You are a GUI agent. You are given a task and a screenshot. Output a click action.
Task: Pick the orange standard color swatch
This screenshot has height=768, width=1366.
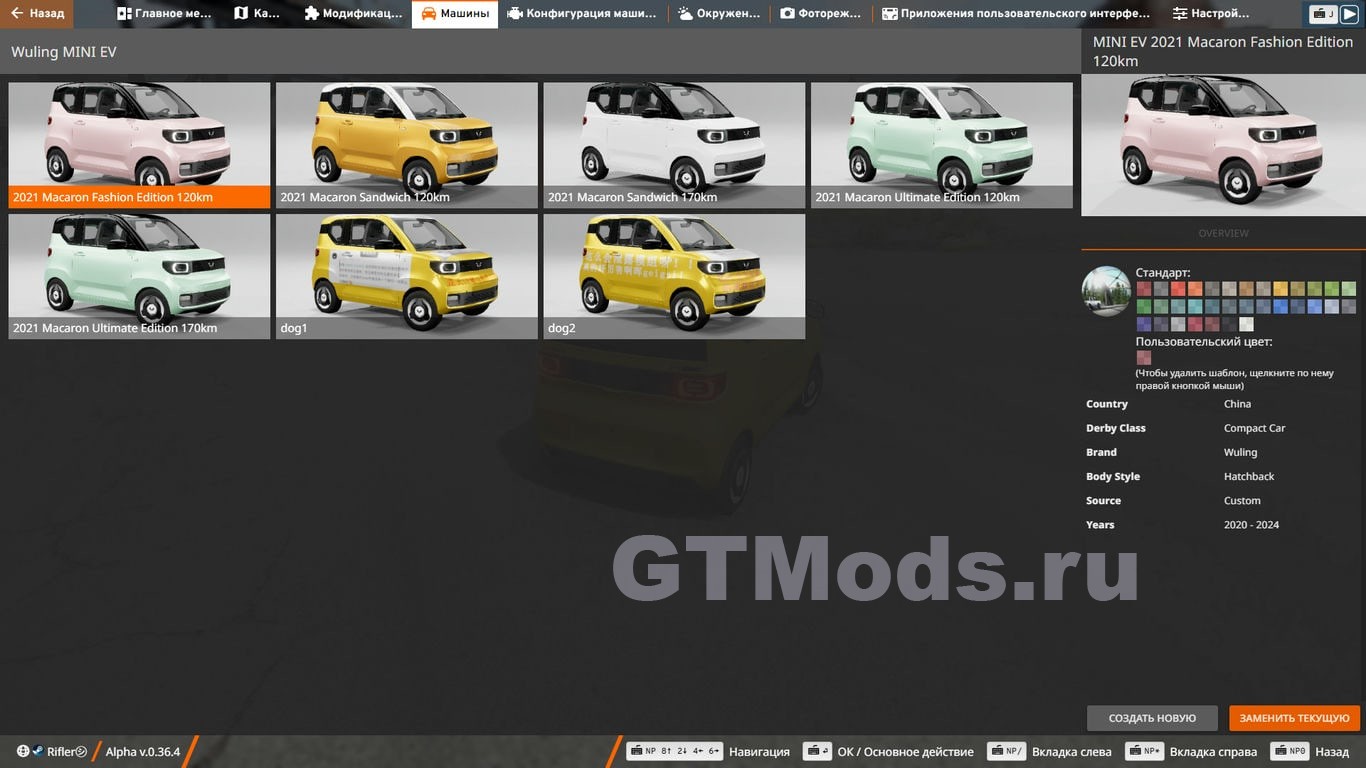(x=1195, y=289)
